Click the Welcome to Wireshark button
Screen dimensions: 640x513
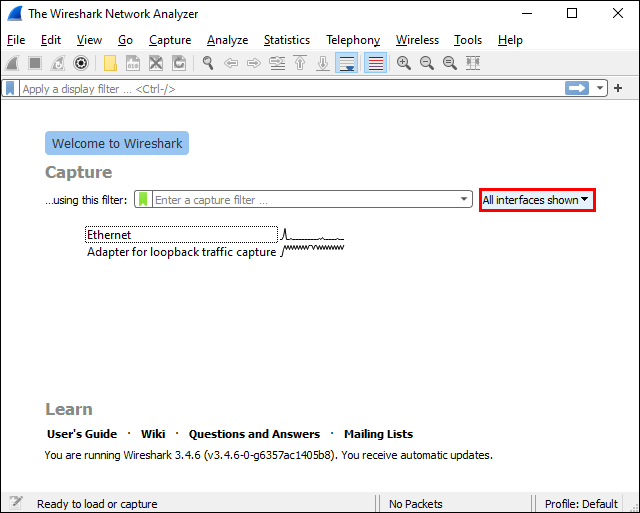pyautogui.click(x=117, y=143)
